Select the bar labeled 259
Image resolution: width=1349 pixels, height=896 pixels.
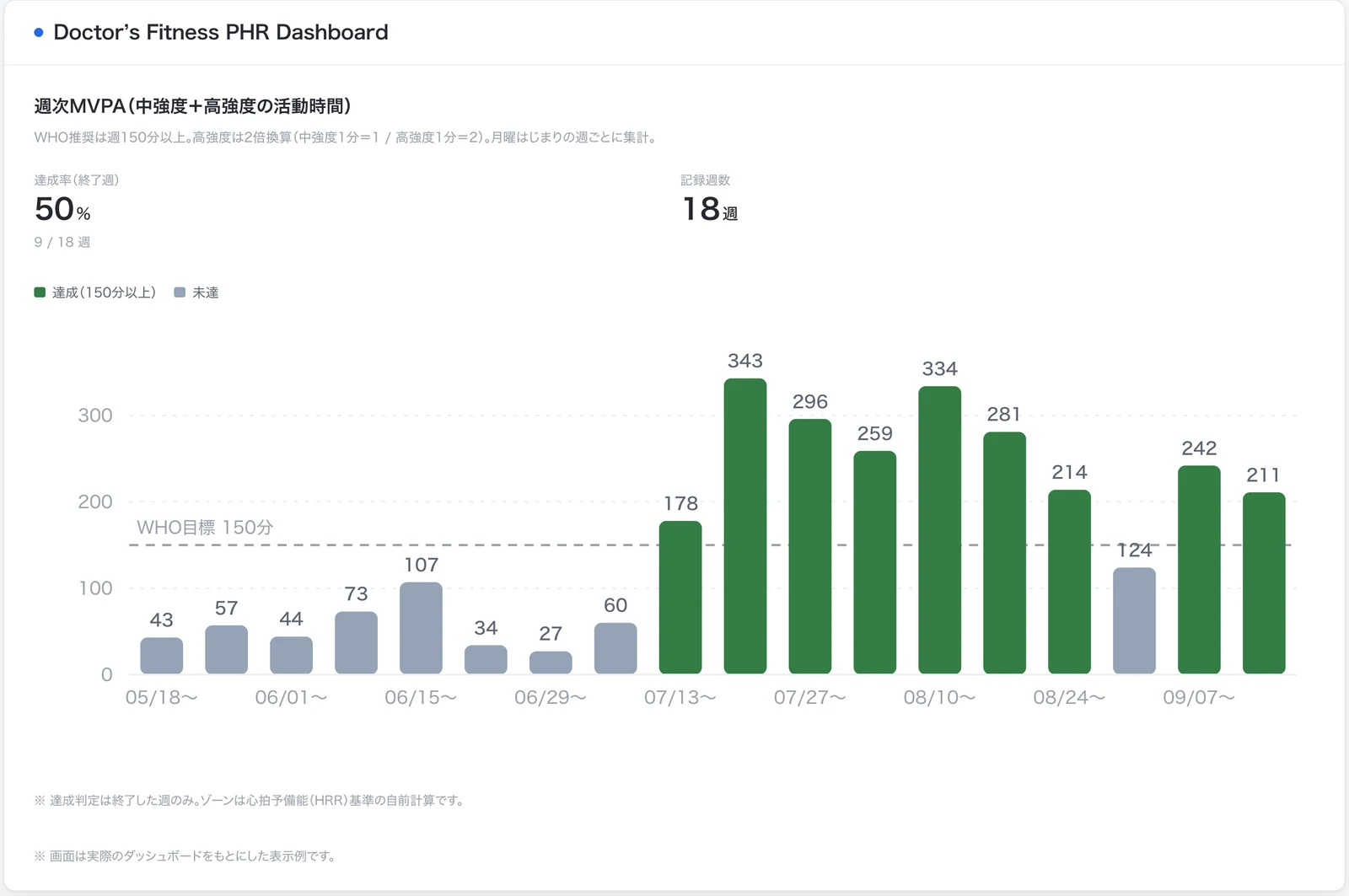coord(875,562)
